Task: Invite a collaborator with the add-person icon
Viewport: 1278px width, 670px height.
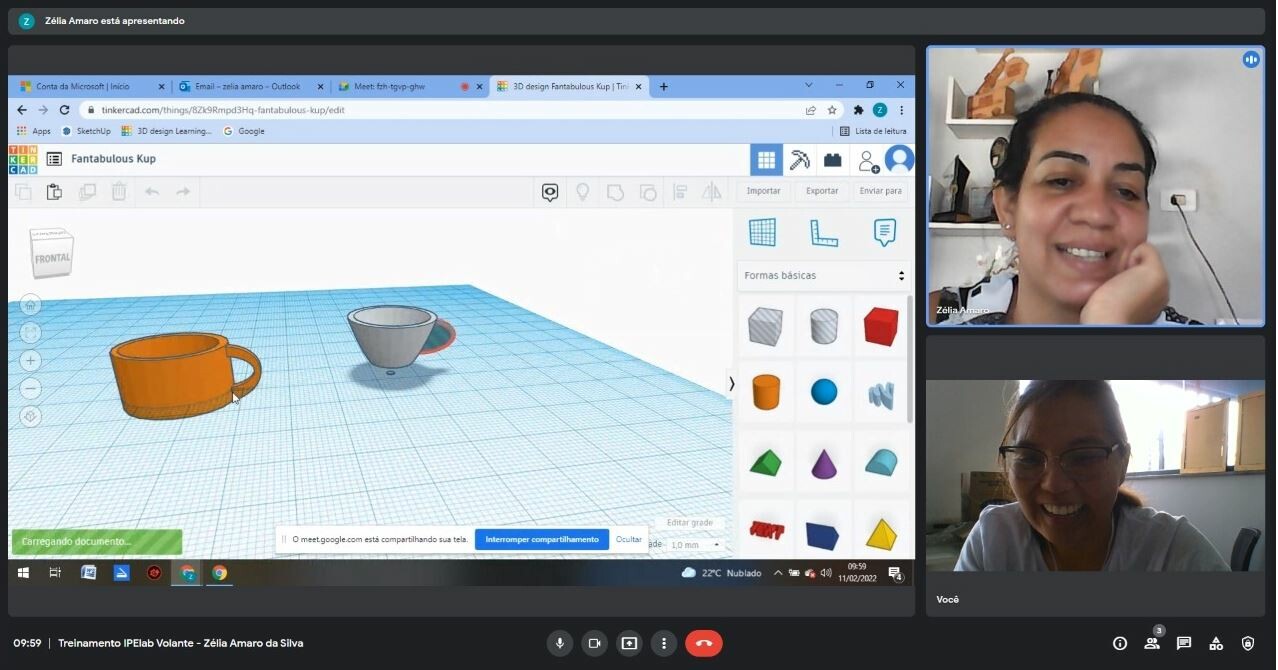Action: coord(867,160)
